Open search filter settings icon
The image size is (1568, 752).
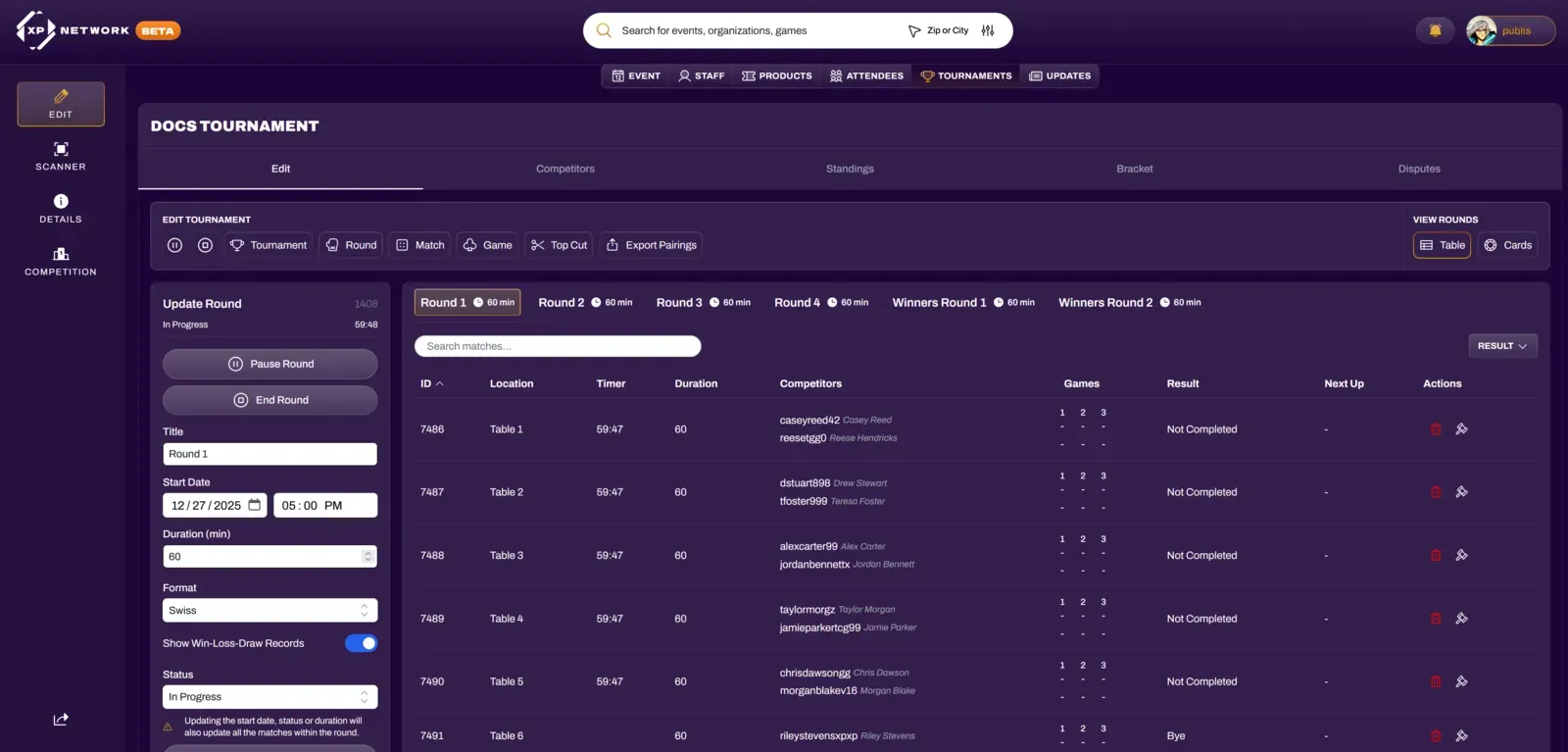click(x=988, y=30)
